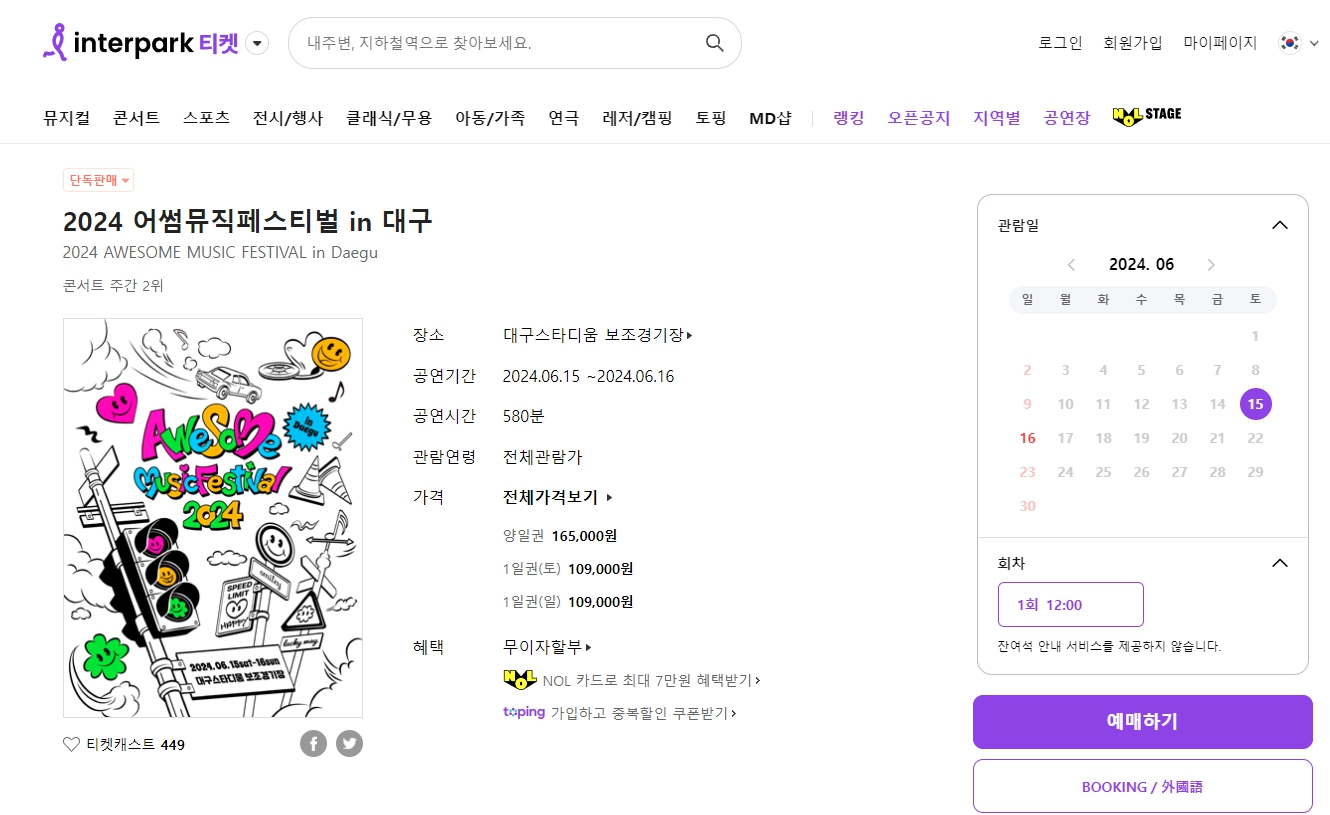Select June 15 on the calendar
Viewport: 1330px width, 815px height.
[1255, 404]
